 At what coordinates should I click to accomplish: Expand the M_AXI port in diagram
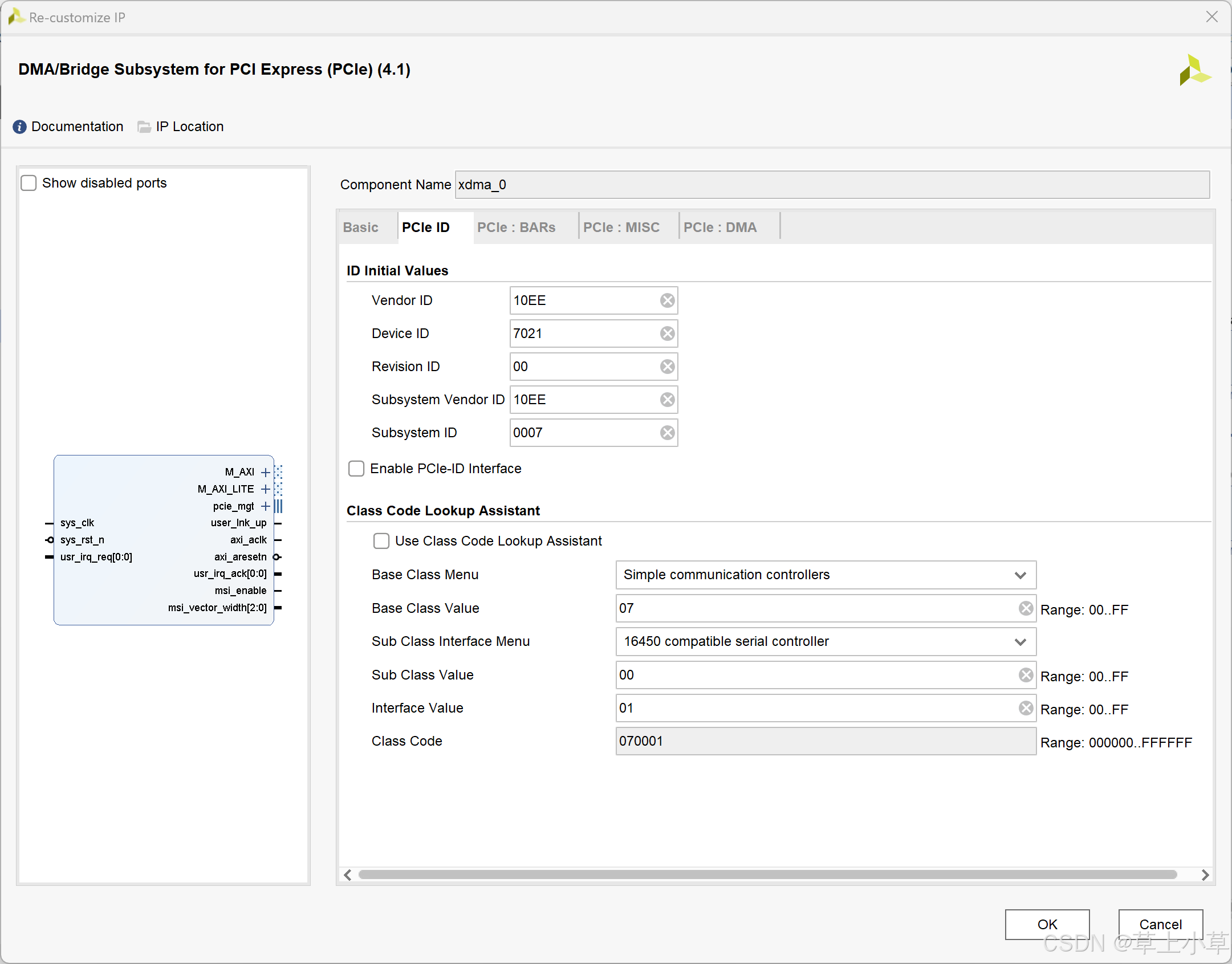tap(265, 472)
